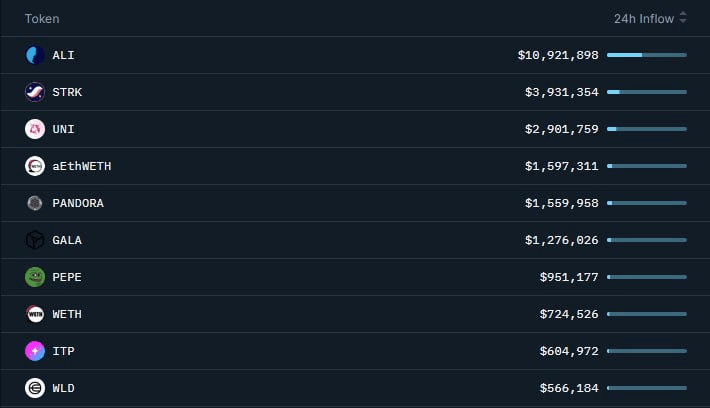Screen dimensions: 710x408
Task: Open the PANDORA token link
Action: (78, 203)
